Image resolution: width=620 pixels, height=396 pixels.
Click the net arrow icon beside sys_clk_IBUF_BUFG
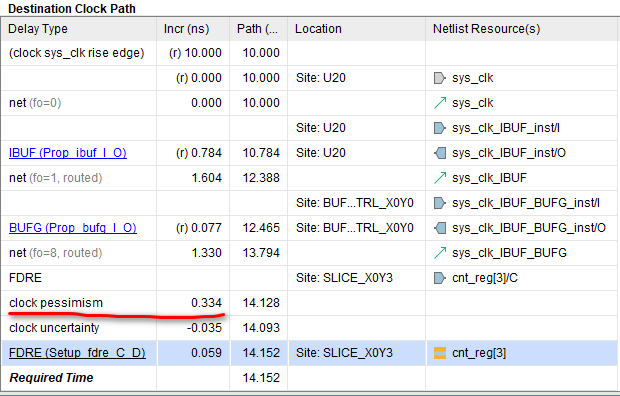tap(440, 253)
